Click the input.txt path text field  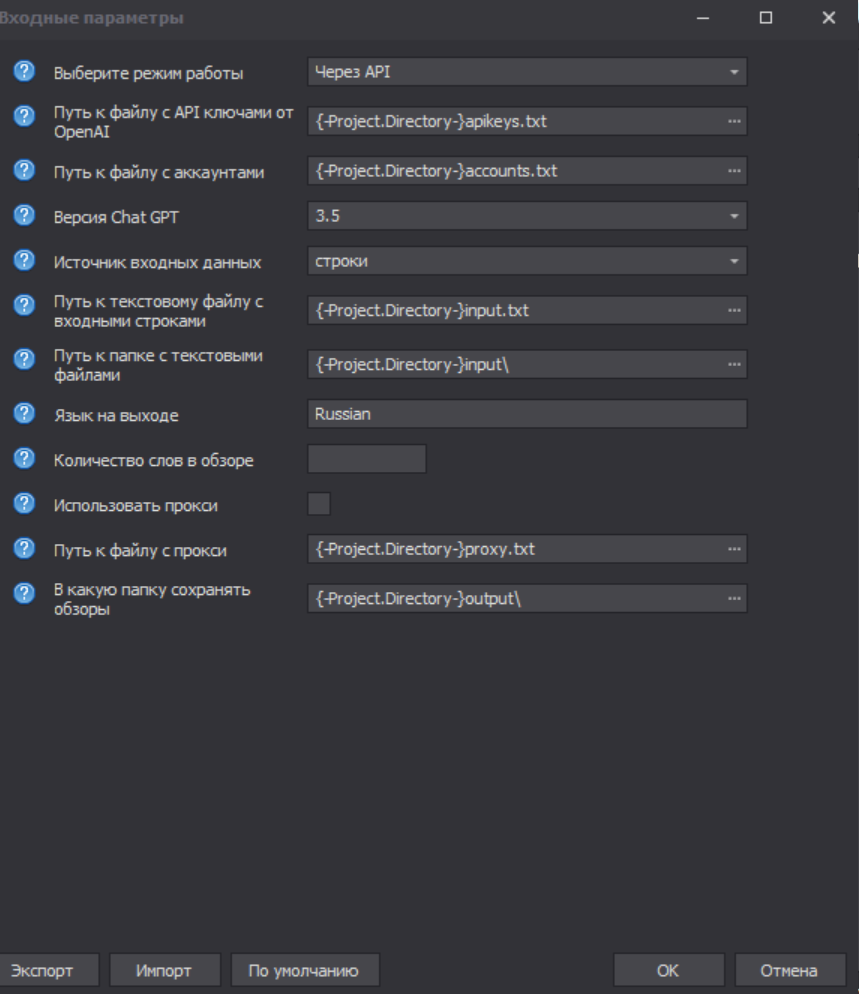tap(515, 311)
